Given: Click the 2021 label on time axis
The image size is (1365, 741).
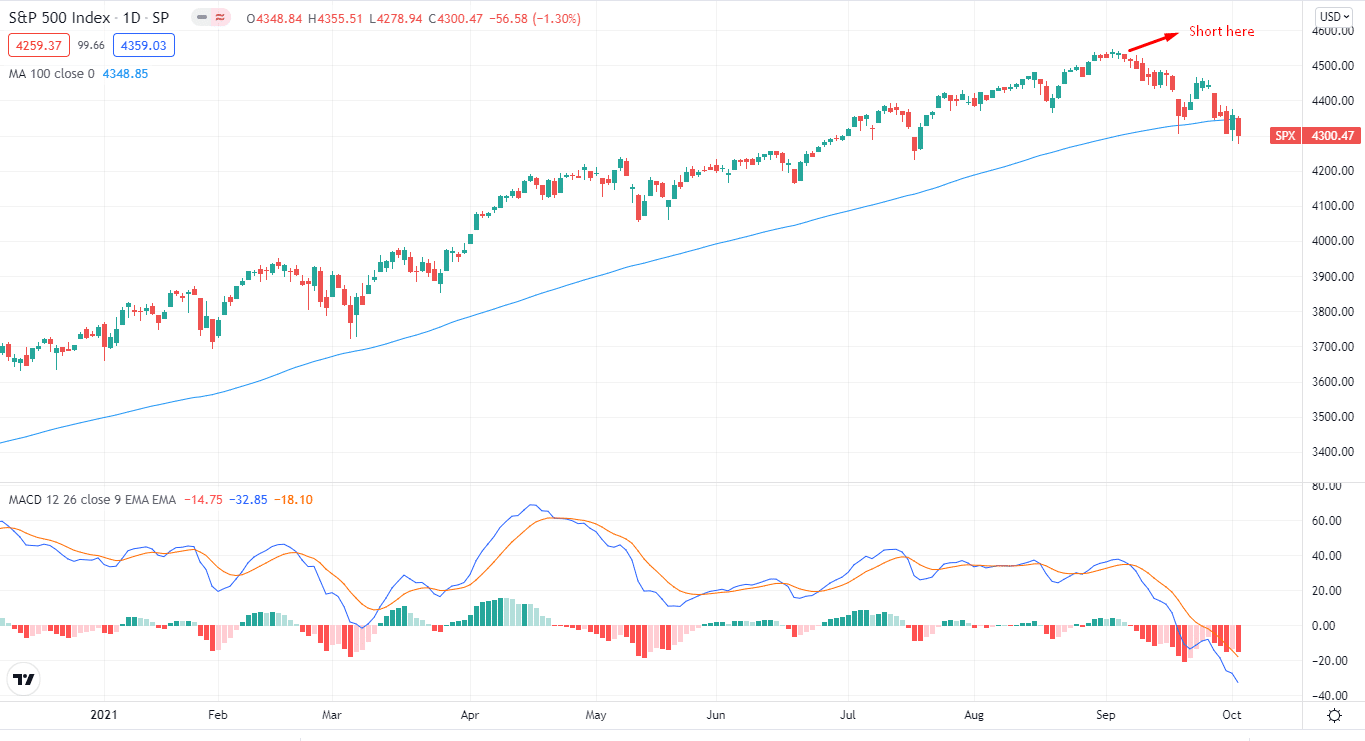Looking at the screenshot, I should pyautogui.click(x=104, y=715).
